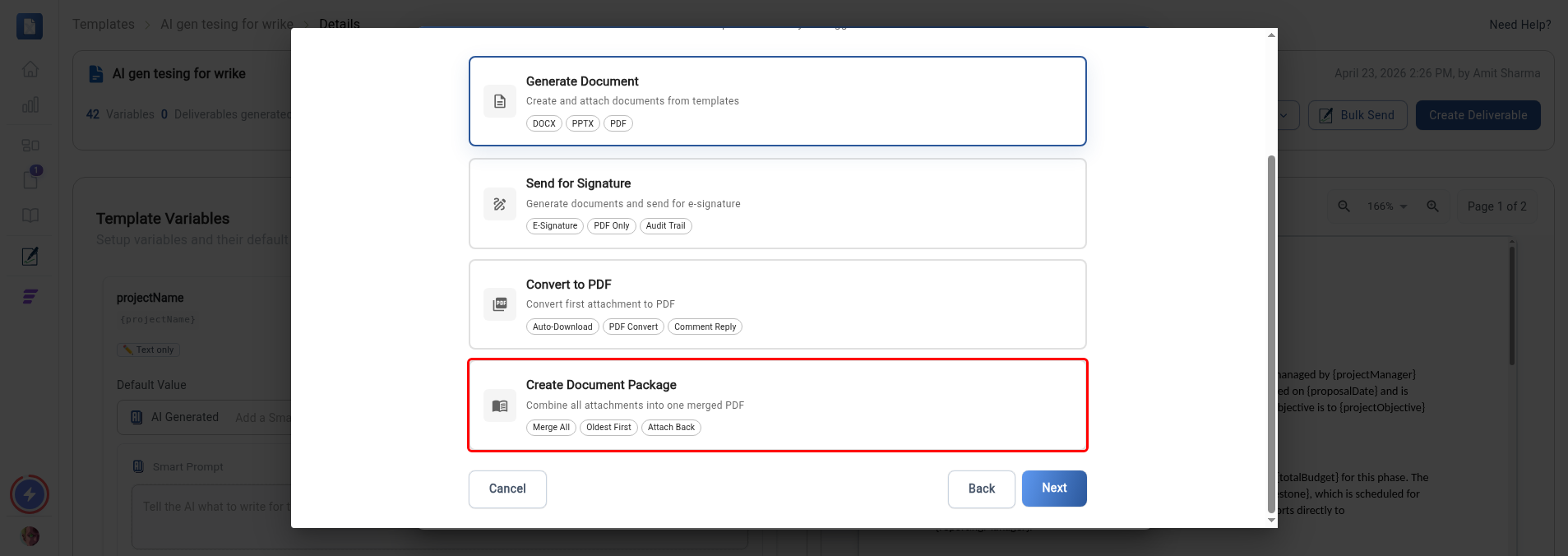This screenshot has width=1568, height=556.
Task: Open the Need Help? link
Action: click(1519, 25)
